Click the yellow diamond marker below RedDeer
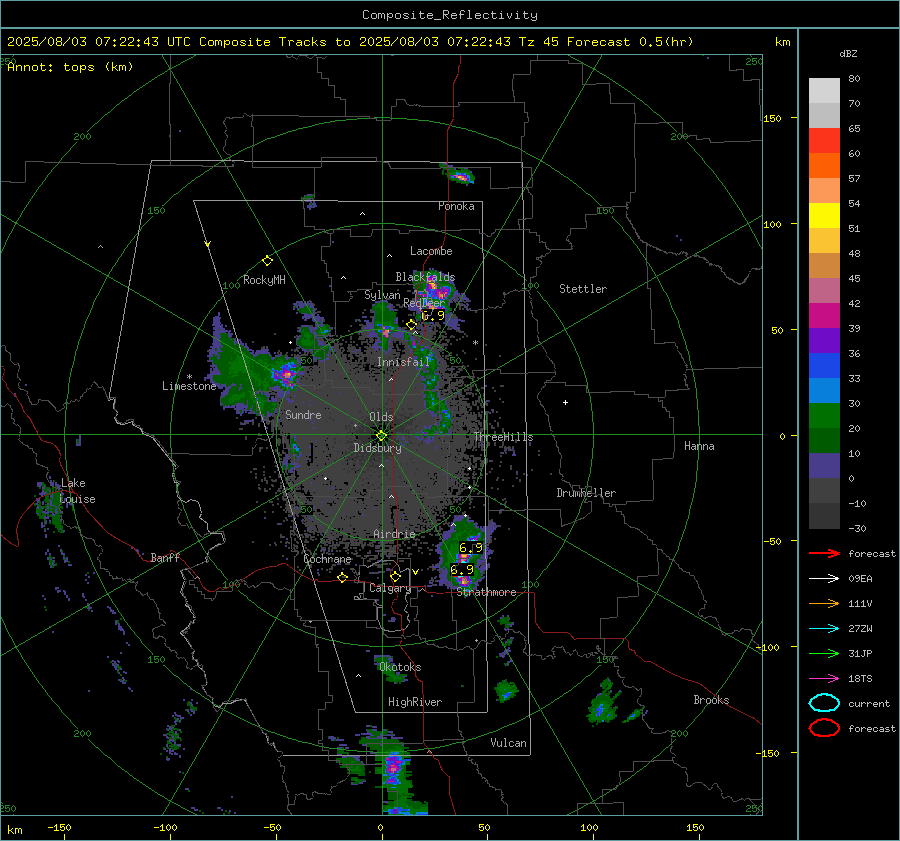Image resolution: width=900 pixels, height=841 pixels. point(411,325)
